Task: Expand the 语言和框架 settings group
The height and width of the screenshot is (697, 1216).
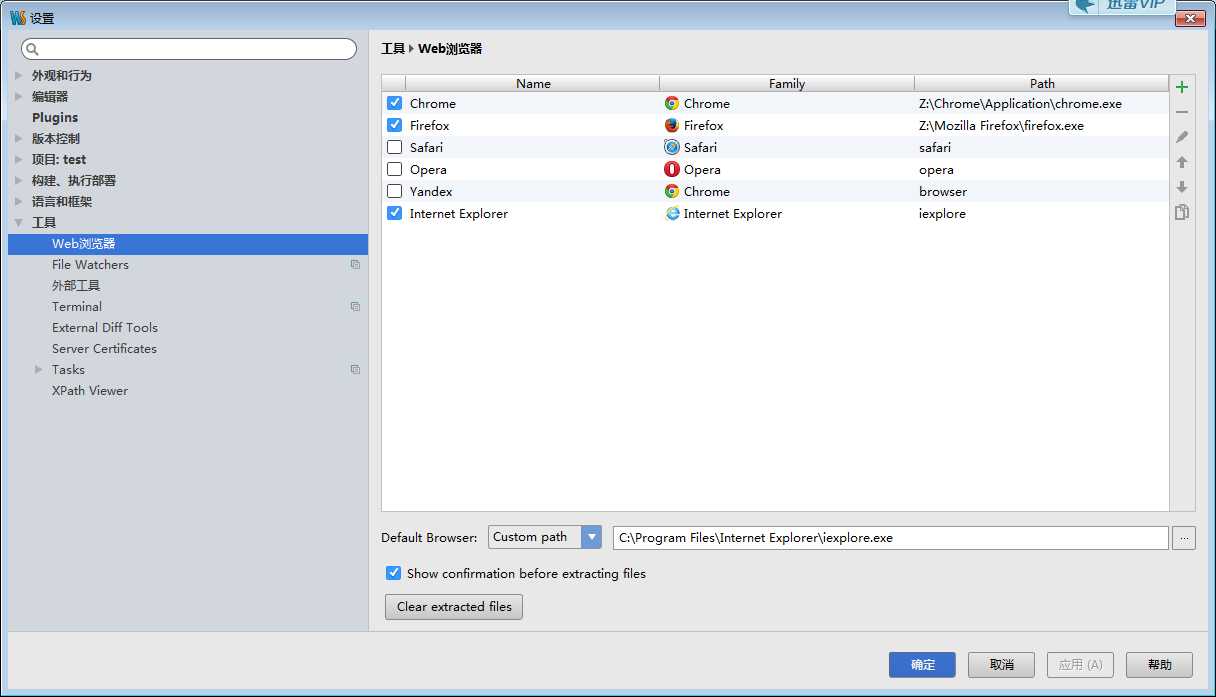Action: (19, 201)
